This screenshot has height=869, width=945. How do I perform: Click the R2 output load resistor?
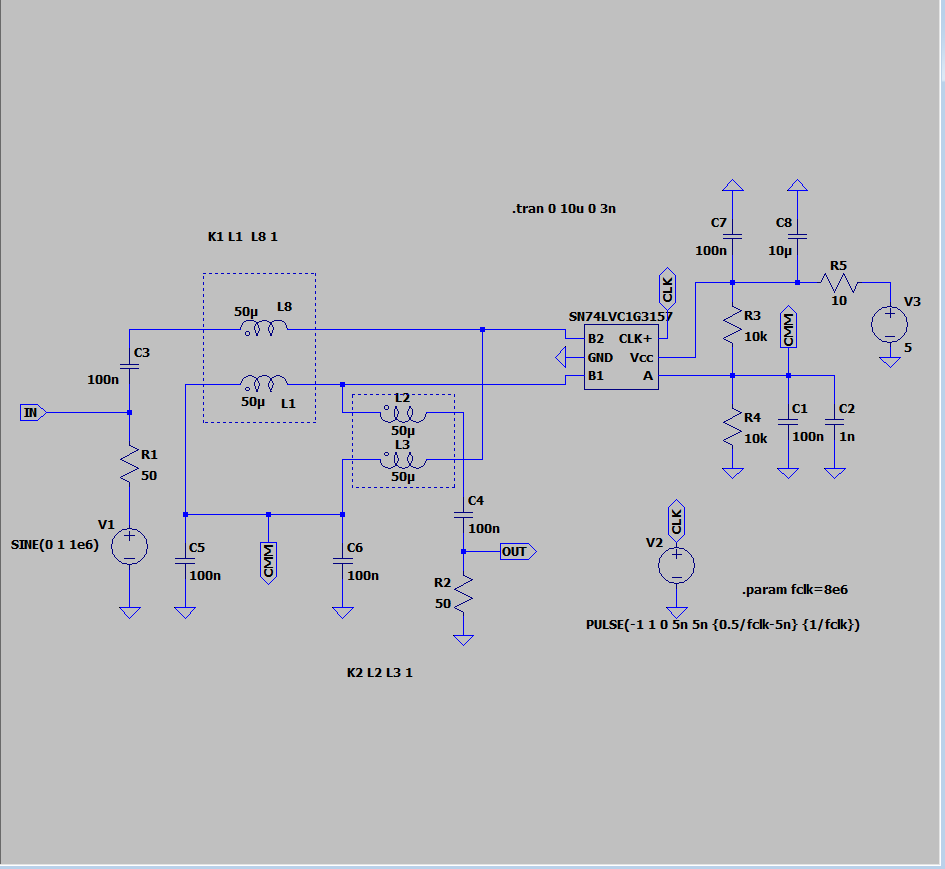462,598
